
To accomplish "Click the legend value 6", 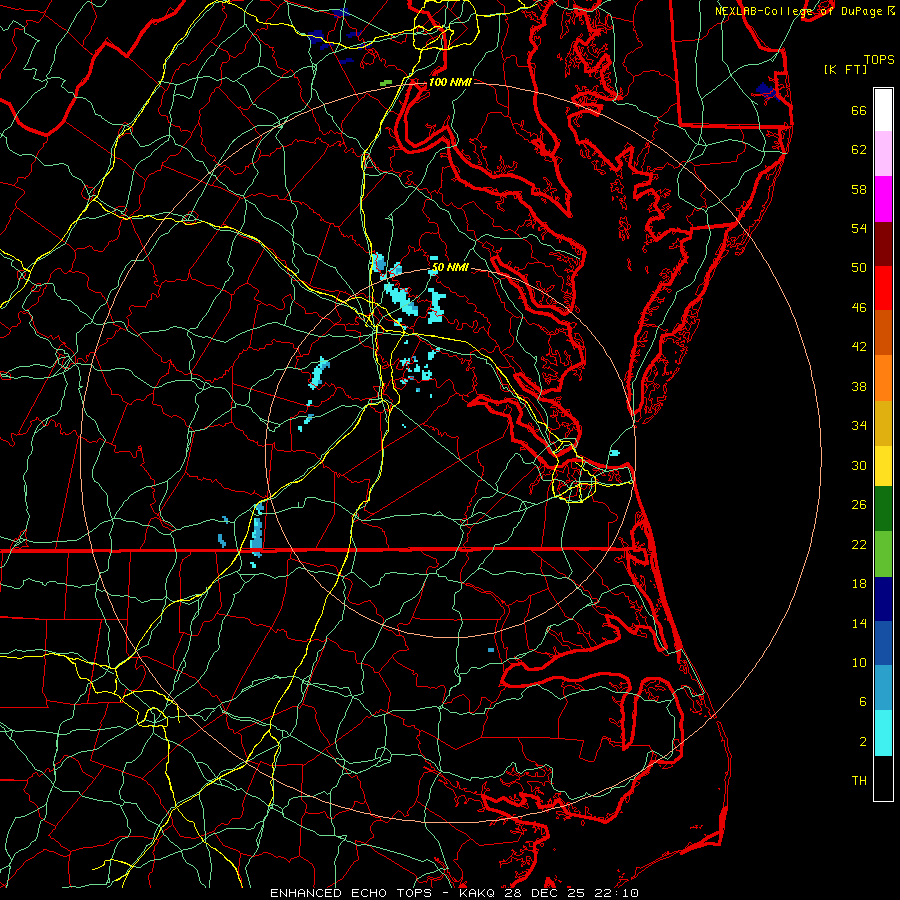I will coord(862,701).
